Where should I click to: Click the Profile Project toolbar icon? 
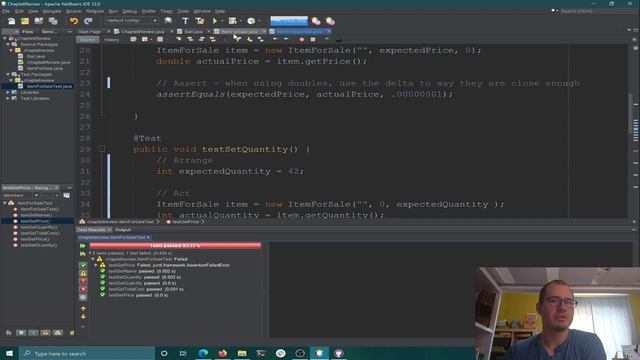click(x=251, y=21)
